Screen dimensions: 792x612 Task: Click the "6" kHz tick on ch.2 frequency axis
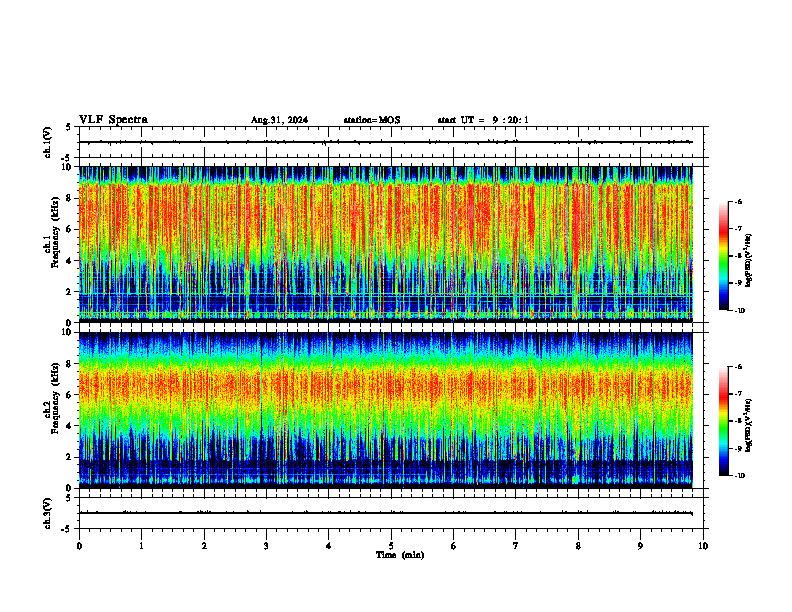point(70,395)
